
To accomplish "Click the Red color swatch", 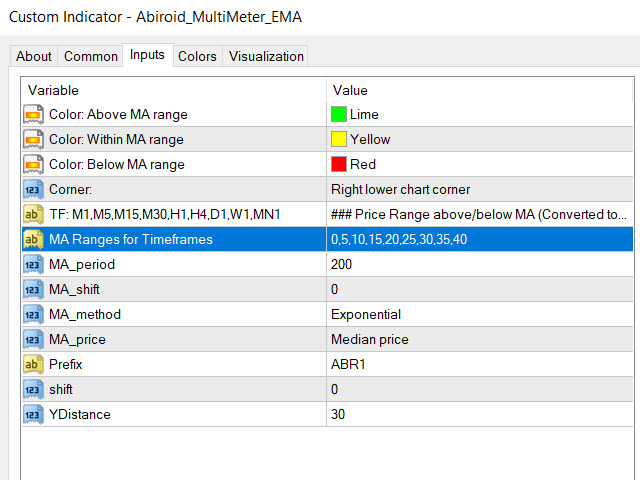I will (x=339, y=164).
